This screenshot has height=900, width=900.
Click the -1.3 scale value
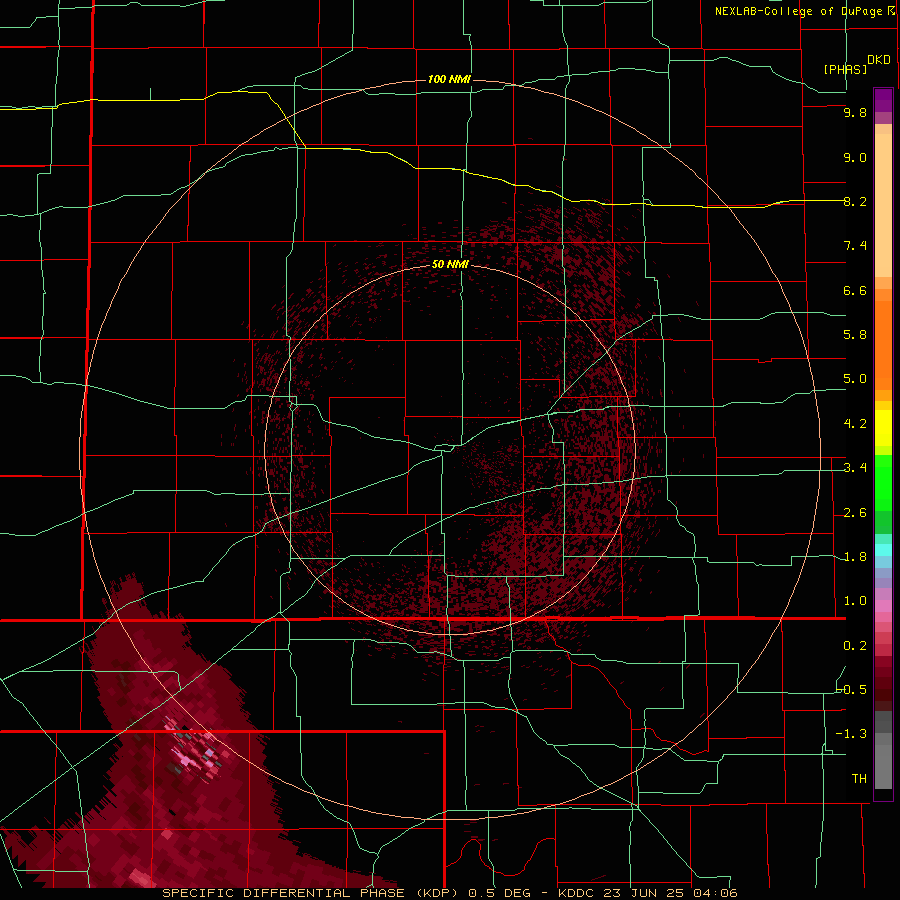[x=852, y=734]
